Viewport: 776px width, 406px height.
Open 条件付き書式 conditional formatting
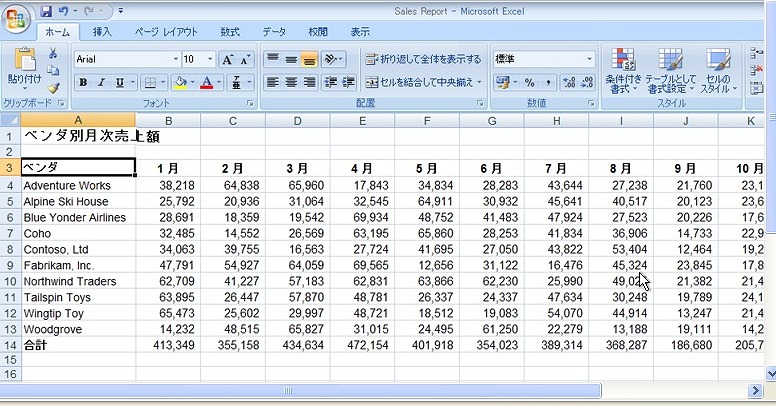623,71
